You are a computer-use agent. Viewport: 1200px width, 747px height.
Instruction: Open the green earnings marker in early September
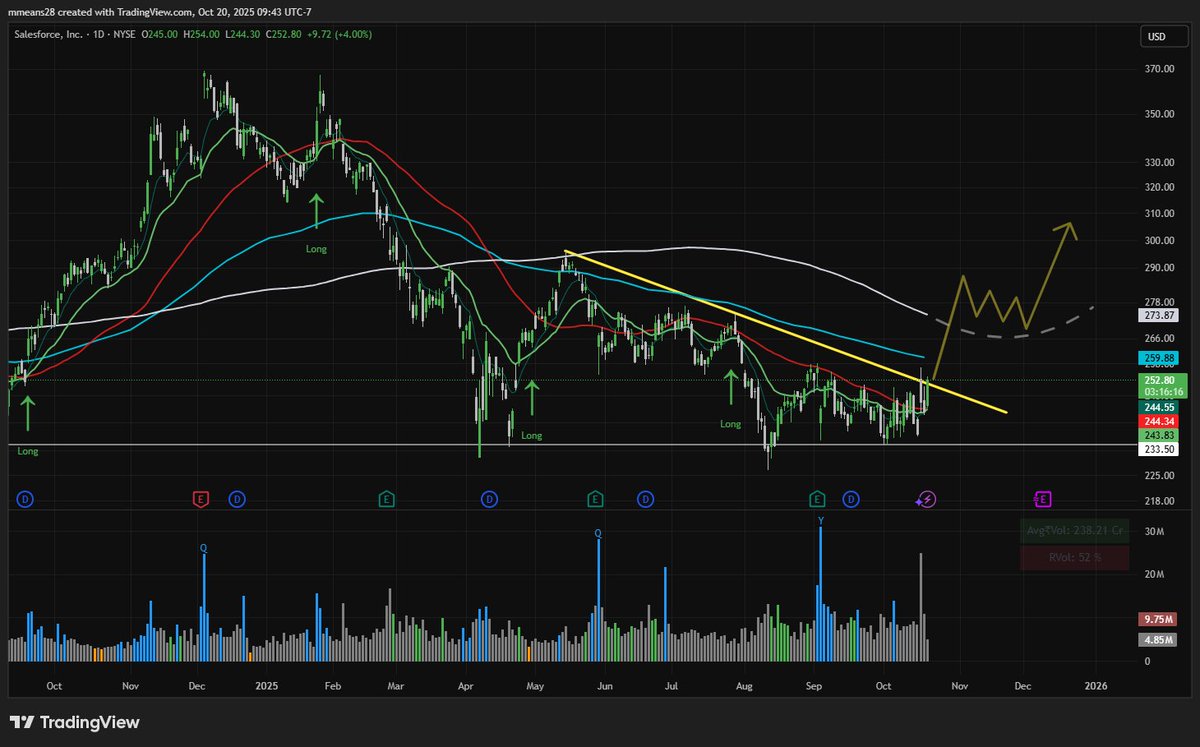(x=817, y=498)
